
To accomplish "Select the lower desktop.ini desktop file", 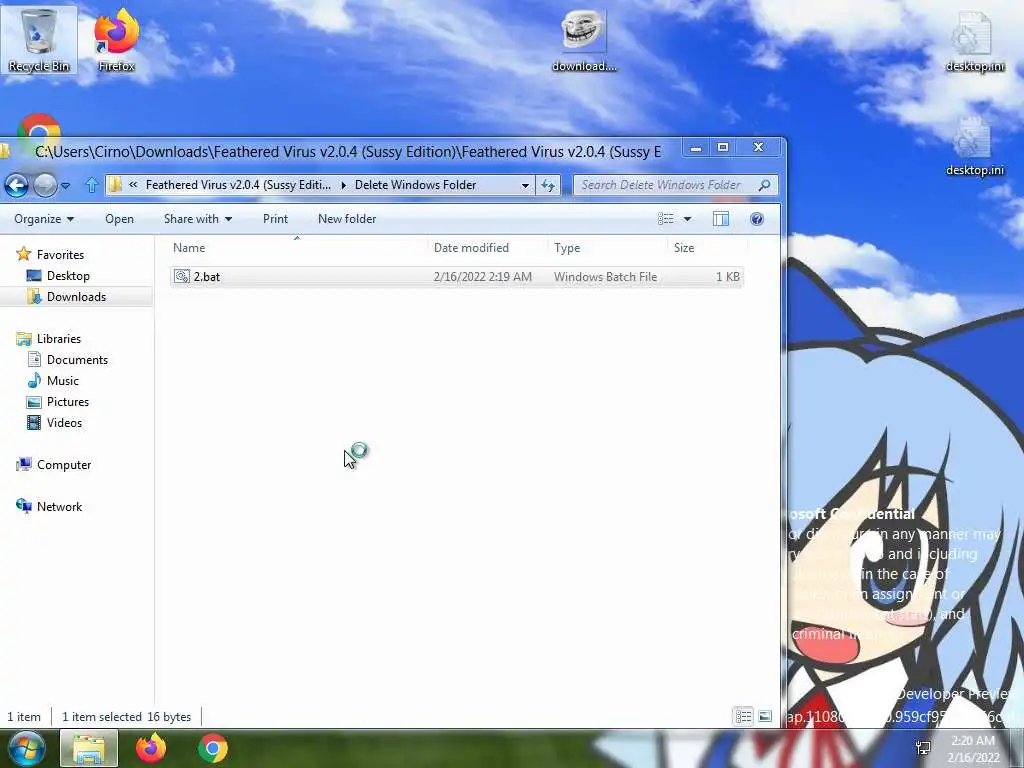I will 974,146.
